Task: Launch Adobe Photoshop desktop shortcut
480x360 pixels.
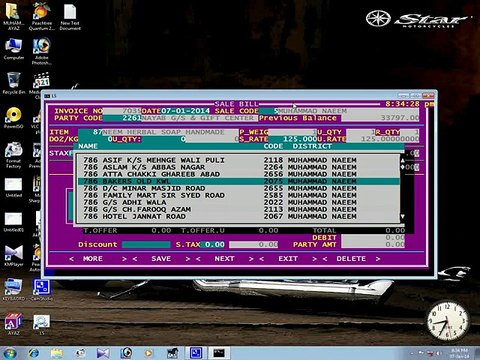Action: pyautogui.click(x=41, y=51)
